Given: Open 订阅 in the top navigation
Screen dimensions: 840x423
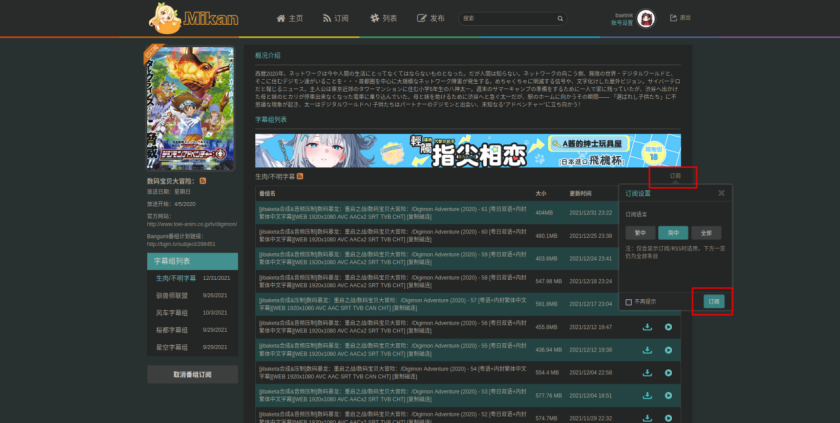Looking at the screenshot, I should pos(336,18).
